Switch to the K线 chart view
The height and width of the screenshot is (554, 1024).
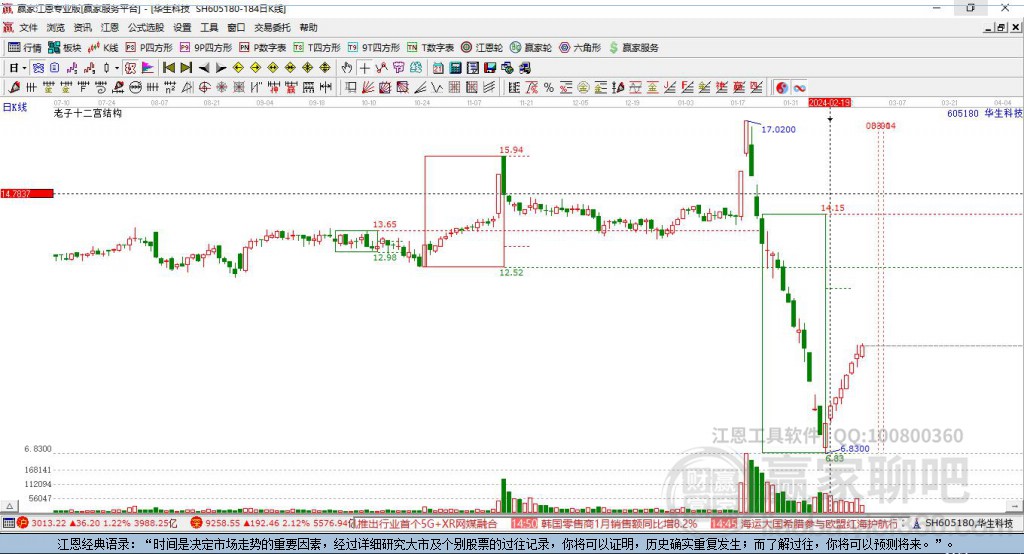click(103, 48)
